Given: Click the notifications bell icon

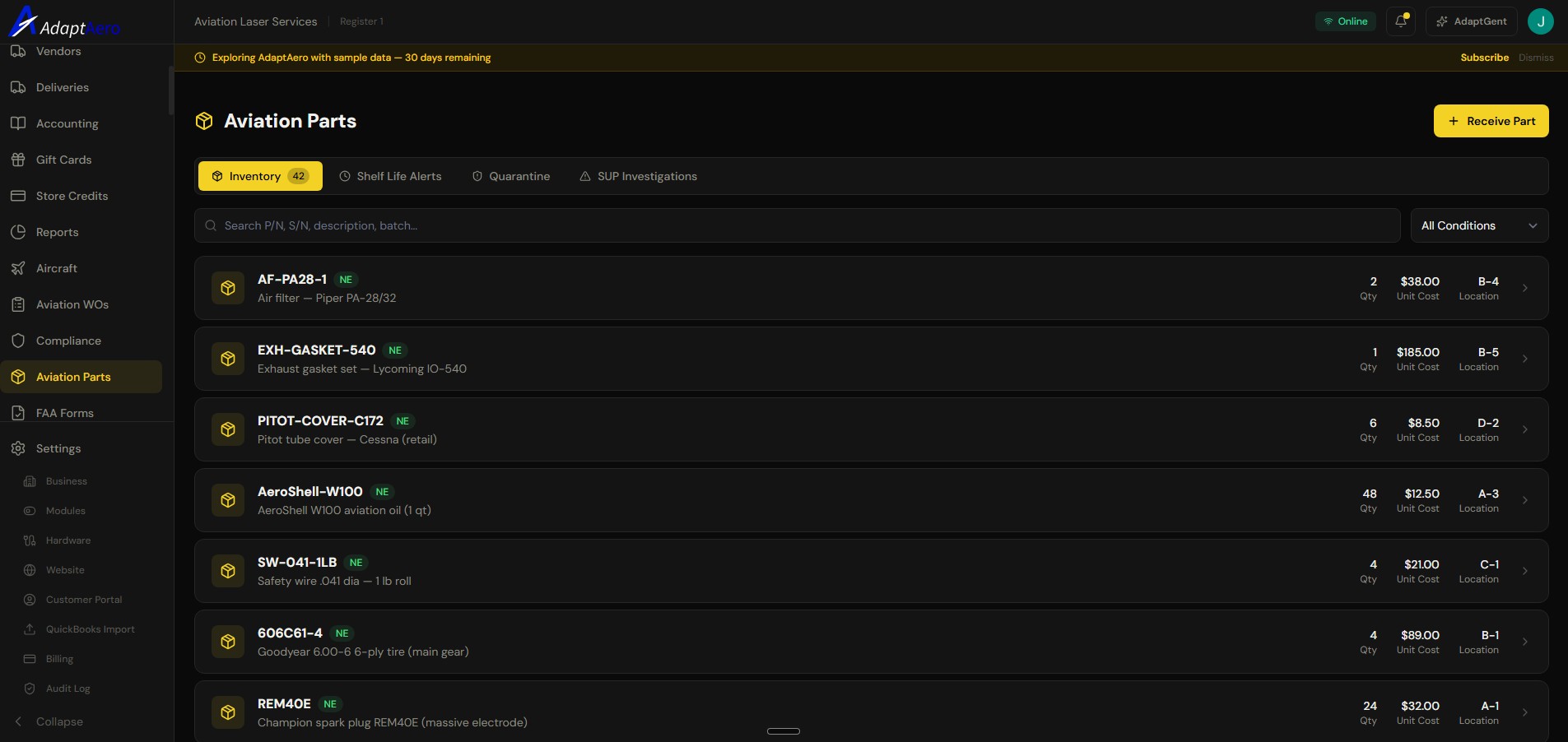Looking at the screenshot, I should point(1399,21).
